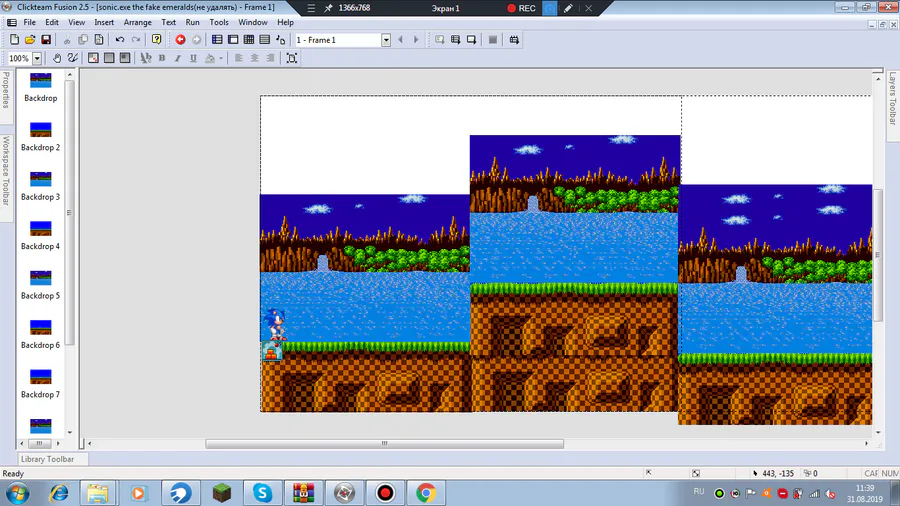The height and width of the screenshot is (506, 900).
Task: Go to the next frame arrow
Action: coord(416,40)
